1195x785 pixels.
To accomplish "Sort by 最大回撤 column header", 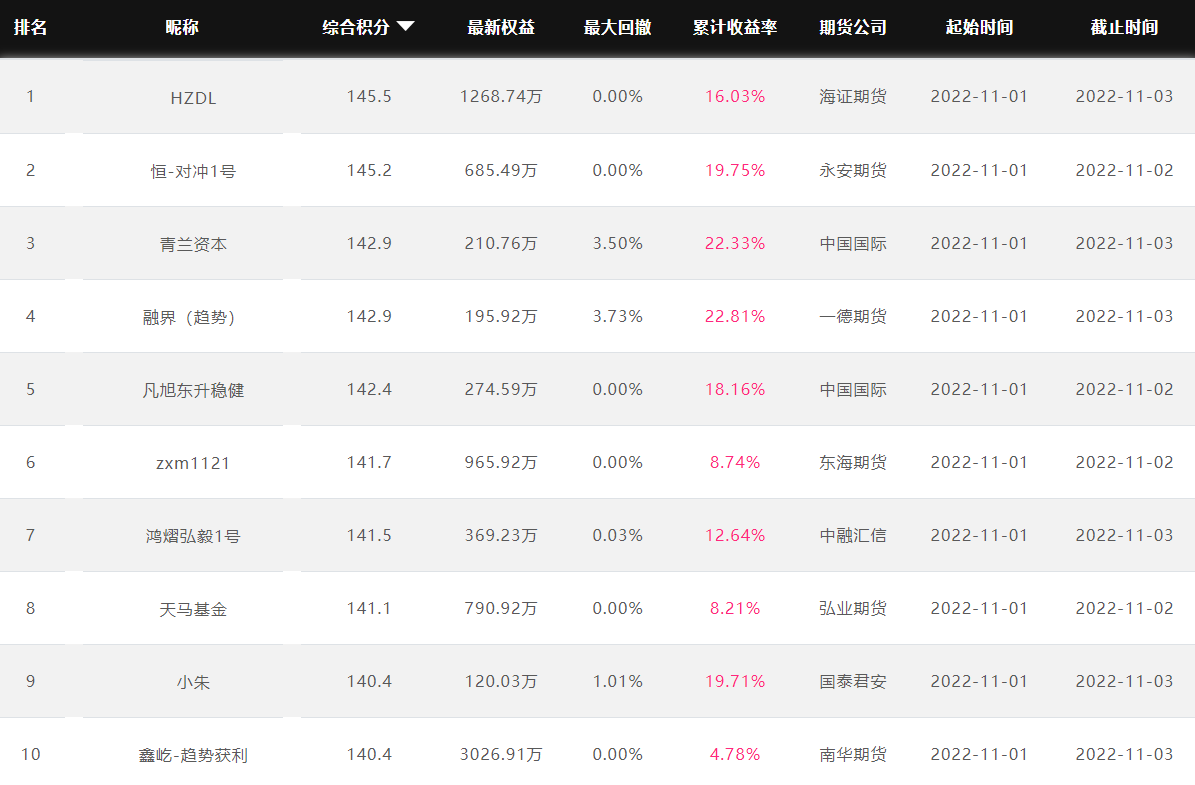I will coord(617,28).
